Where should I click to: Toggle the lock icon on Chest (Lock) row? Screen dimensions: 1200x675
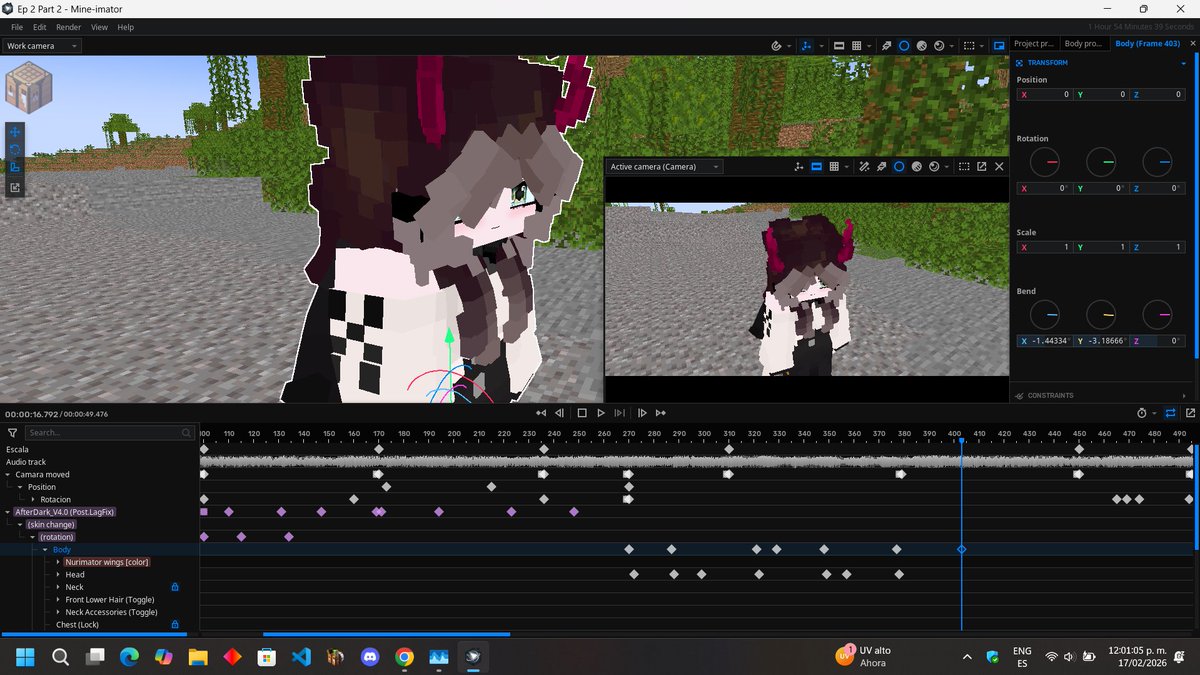pyautogui.click(x=174, y=624)
